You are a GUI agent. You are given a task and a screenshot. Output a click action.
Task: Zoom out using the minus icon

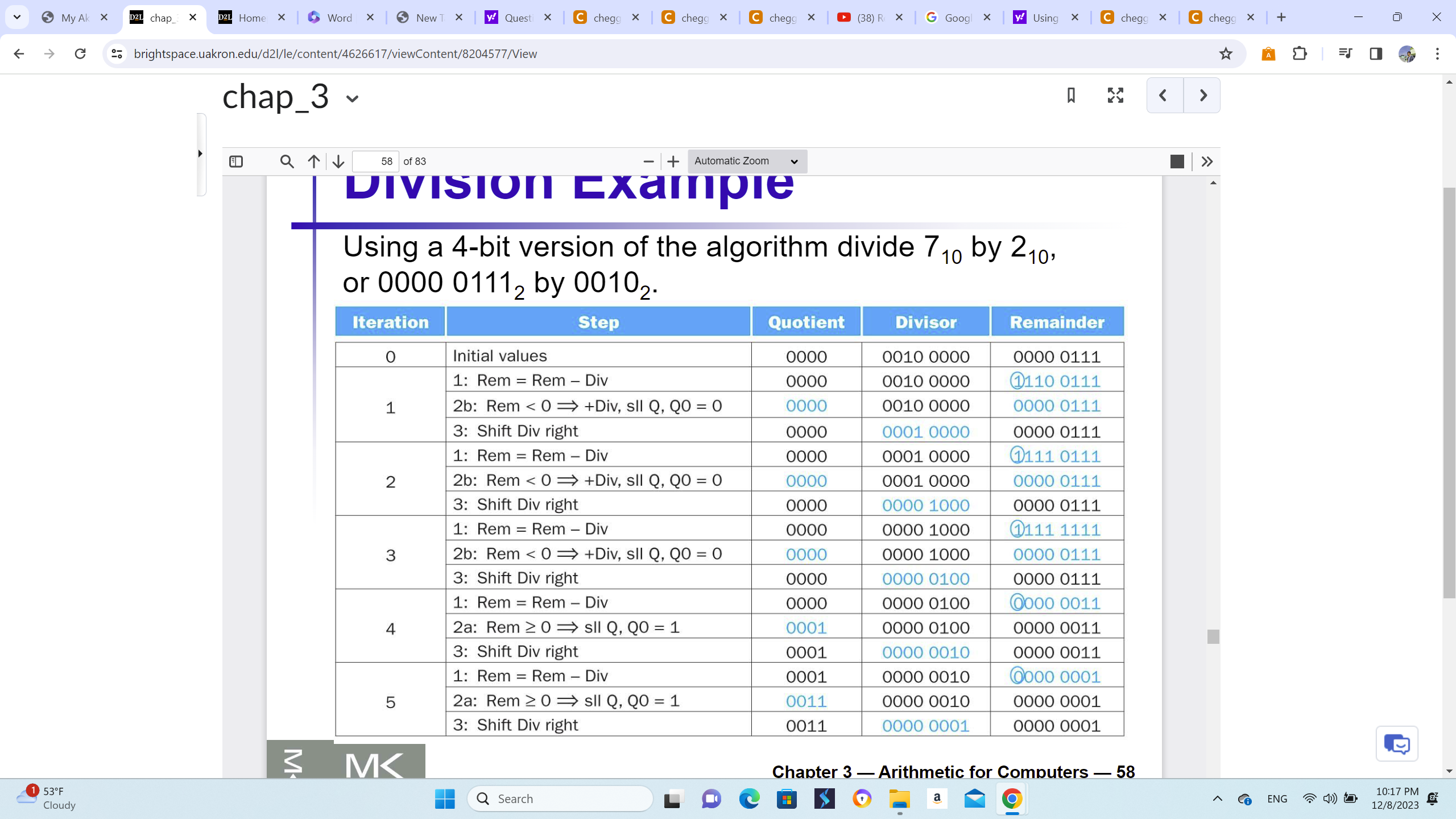click(x=648, y=162)
